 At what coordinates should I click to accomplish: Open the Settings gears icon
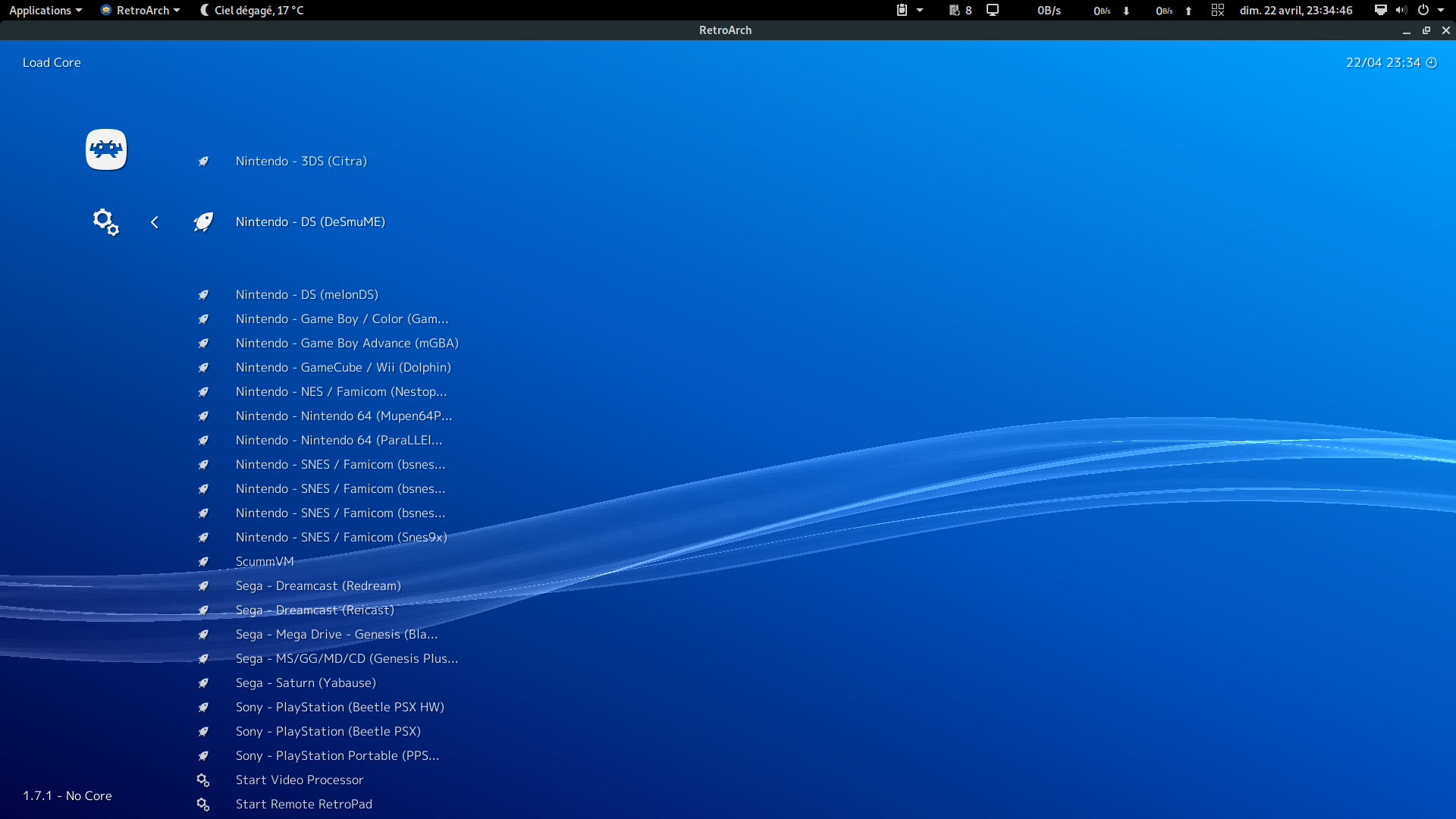105,222
